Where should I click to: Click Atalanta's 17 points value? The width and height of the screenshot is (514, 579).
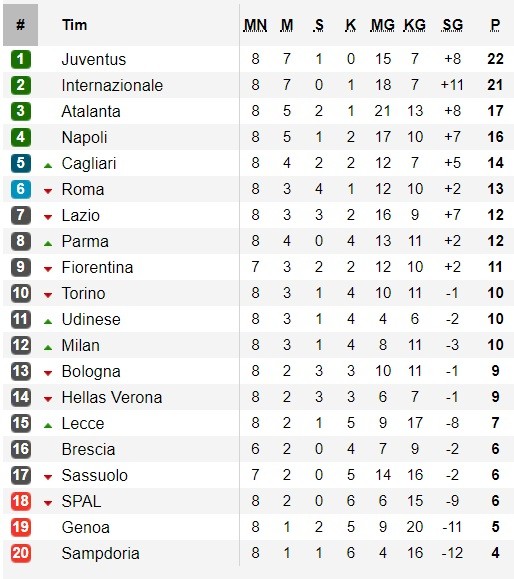tap(495, 111)
